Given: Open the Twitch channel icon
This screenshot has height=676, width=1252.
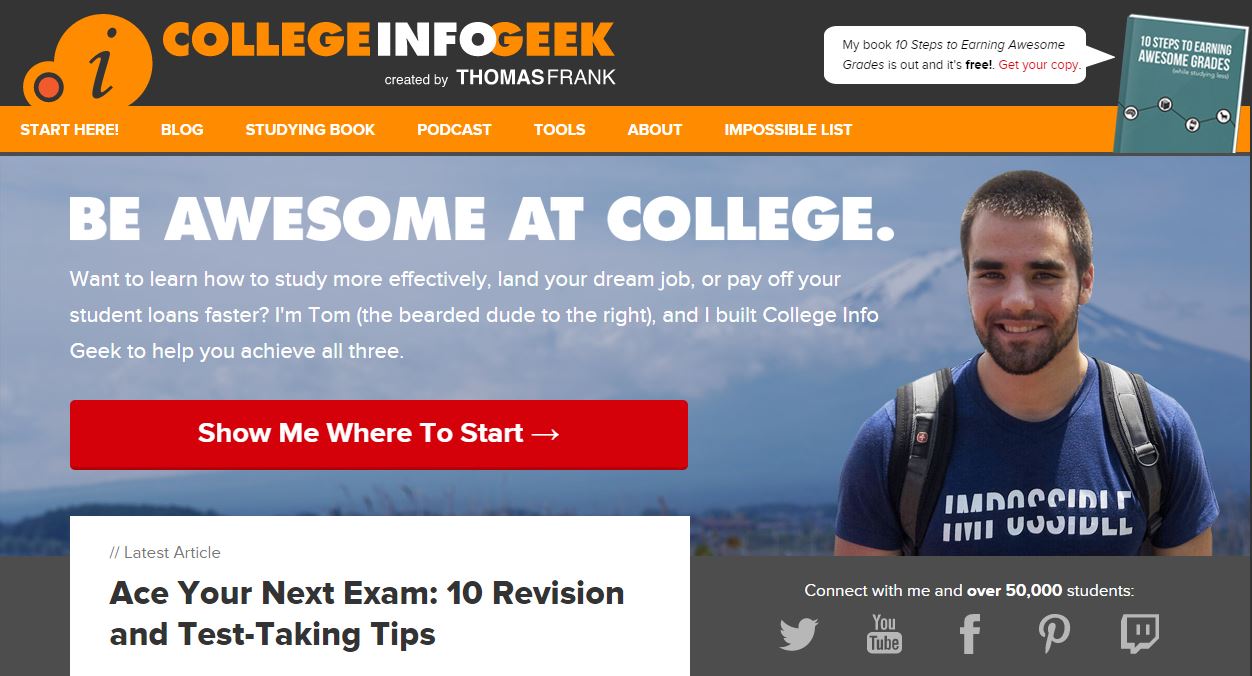Looking at the screenshot, I should (1140, 634).
